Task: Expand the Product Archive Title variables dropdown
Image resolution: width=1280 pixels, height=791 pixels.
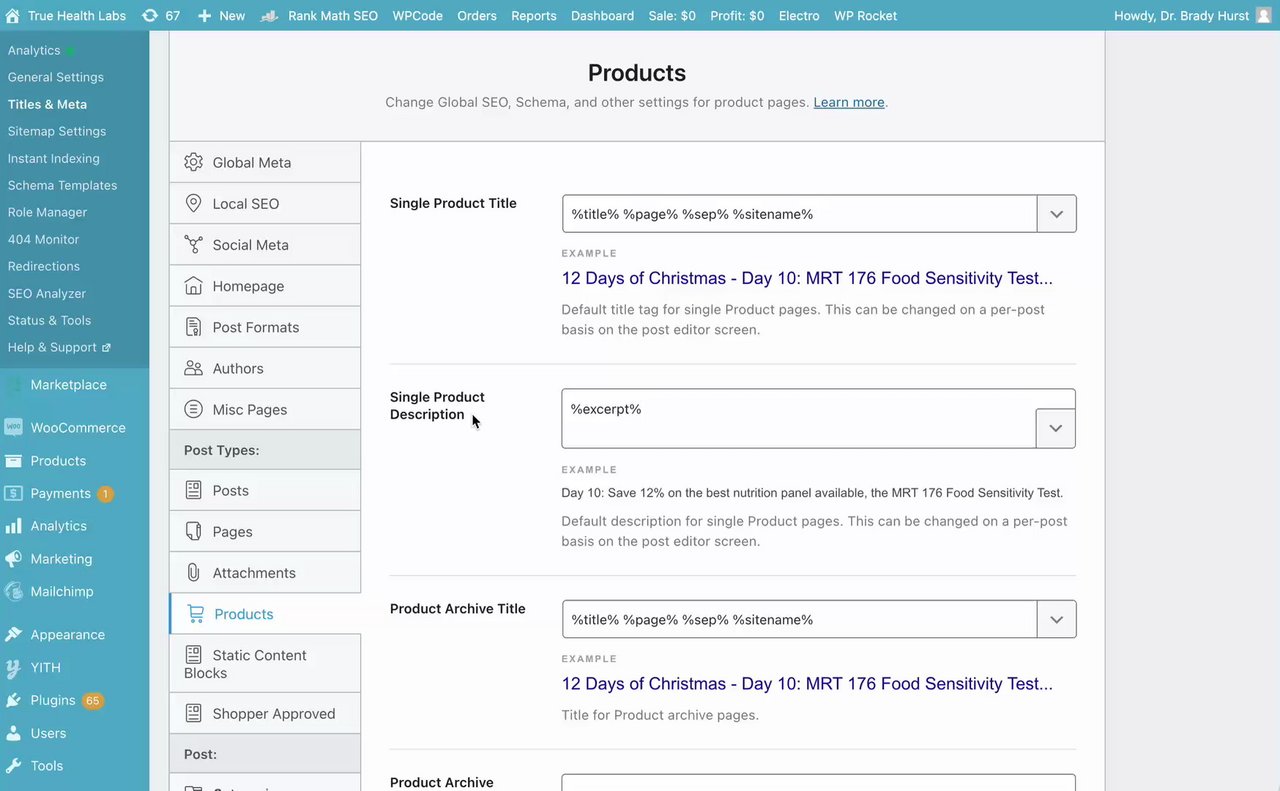Action: click(x=1056, y=619)
